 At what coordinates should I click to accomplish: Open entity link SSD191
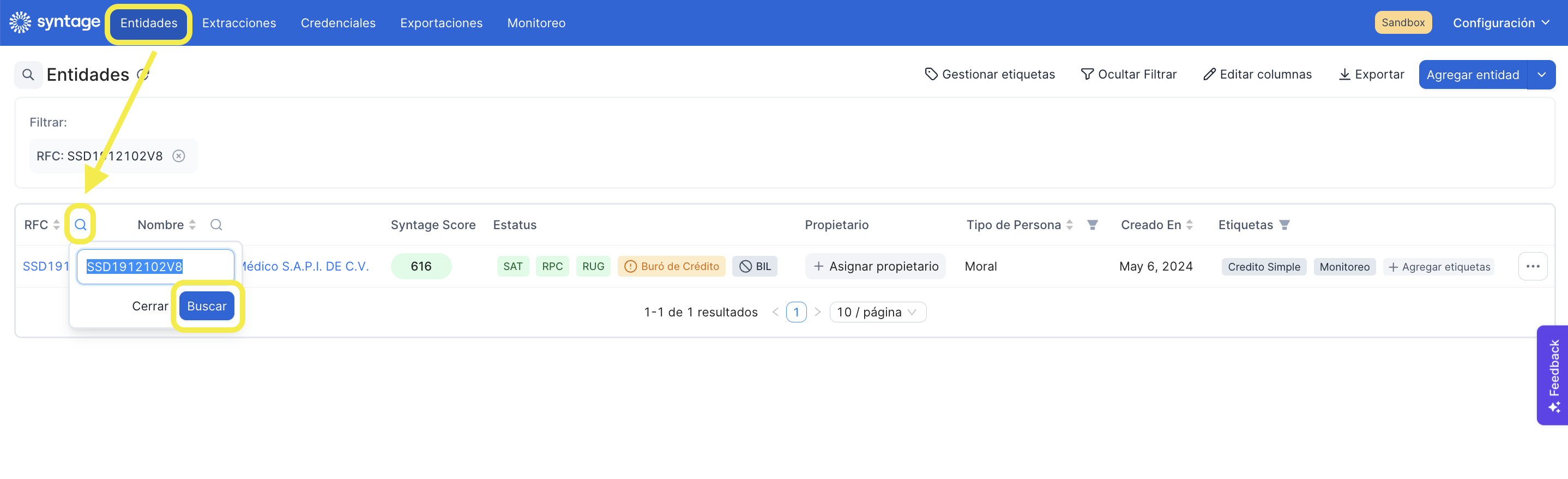tap(46, 266)
